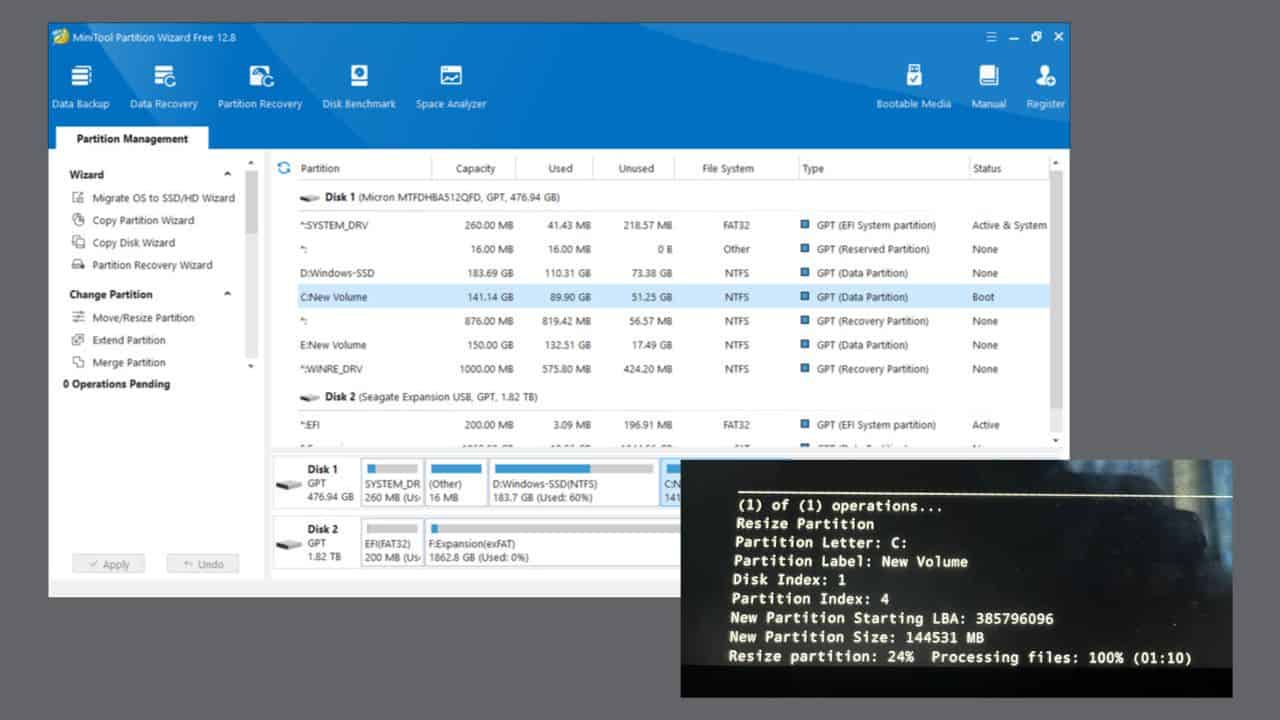This screenshot has height=720, width=1280.
Task: Select D:Windows-SSD(NTFS) block in disk map
Action: pos(573,482)
